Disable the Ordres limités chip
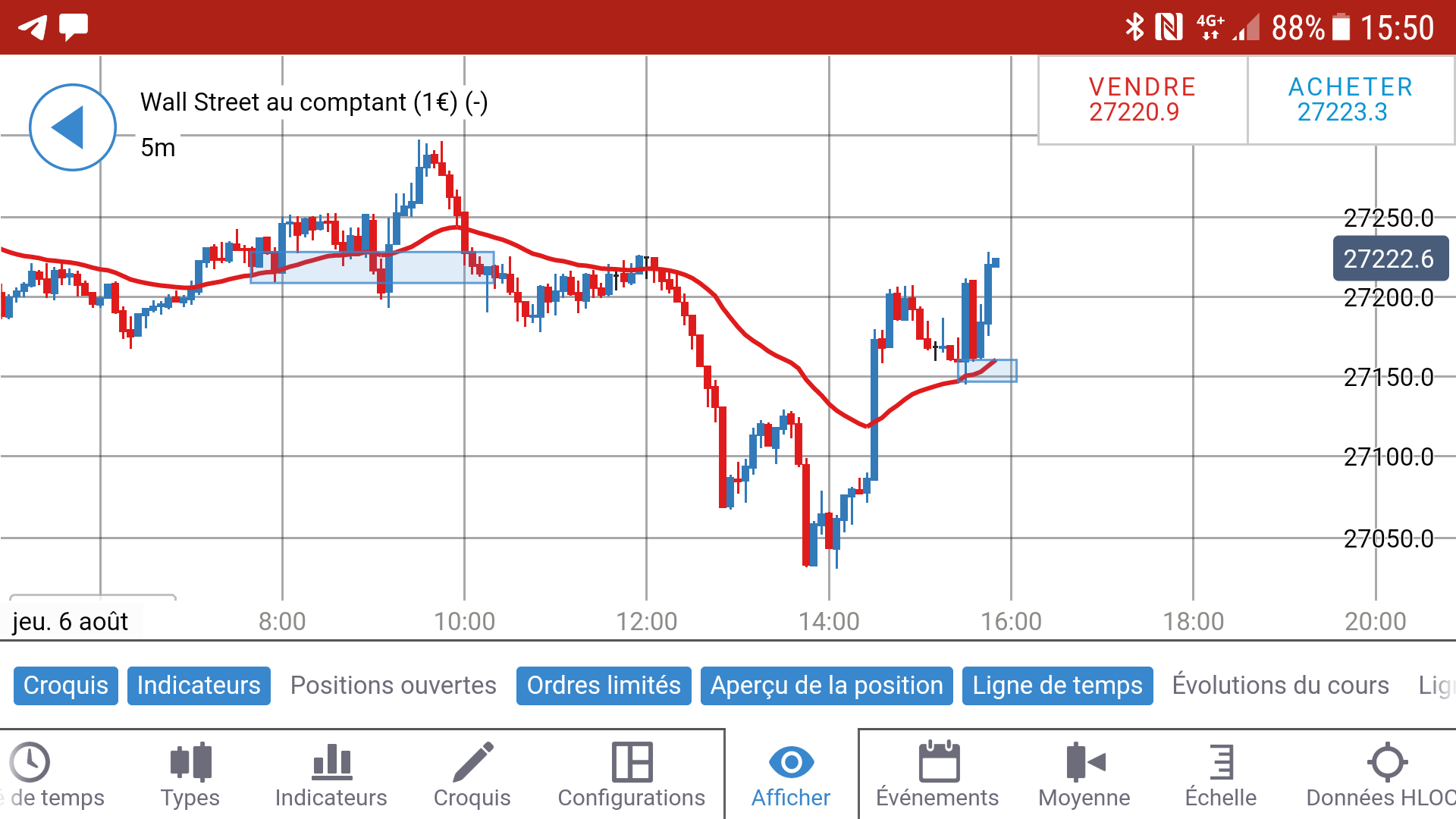Image resolution: width=1456 pixels, height=819 pixels. coord(604,686)
